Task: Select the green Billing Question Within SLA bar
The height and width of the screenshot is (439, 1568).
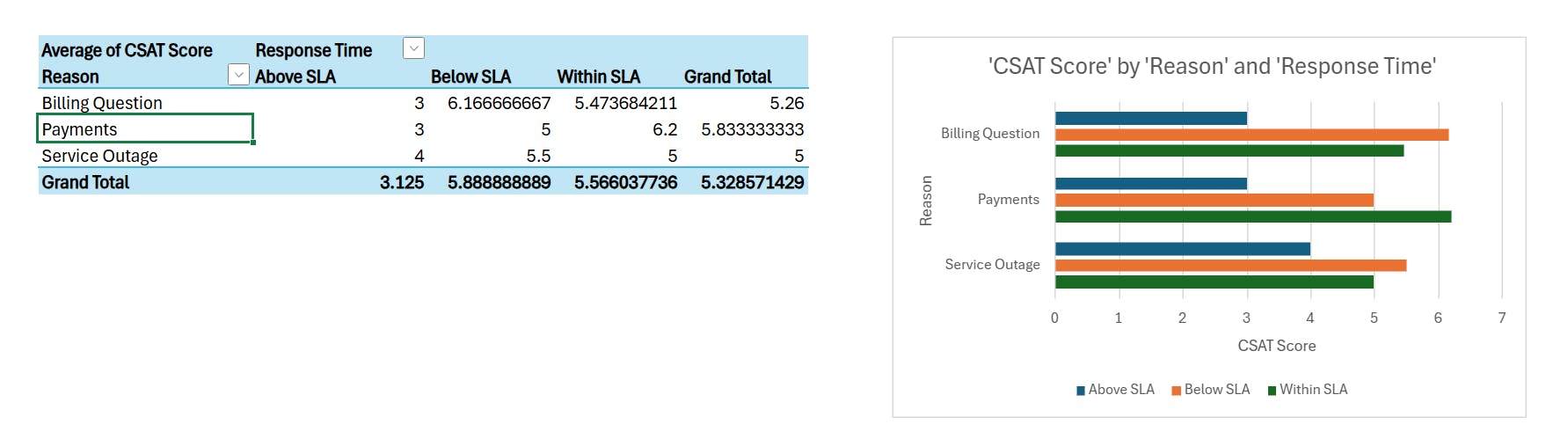Action: (x=1229, y=150)
